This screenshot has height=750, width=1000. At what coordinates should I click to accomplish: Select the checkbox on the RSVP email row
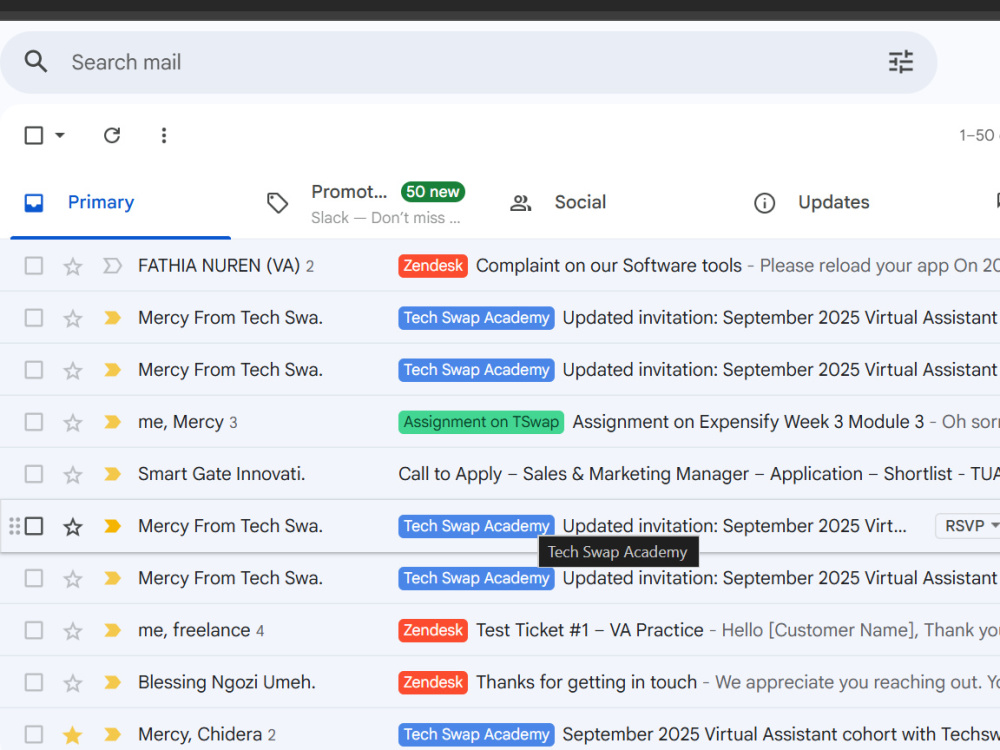pyautogui.click(x=34, y=526)
